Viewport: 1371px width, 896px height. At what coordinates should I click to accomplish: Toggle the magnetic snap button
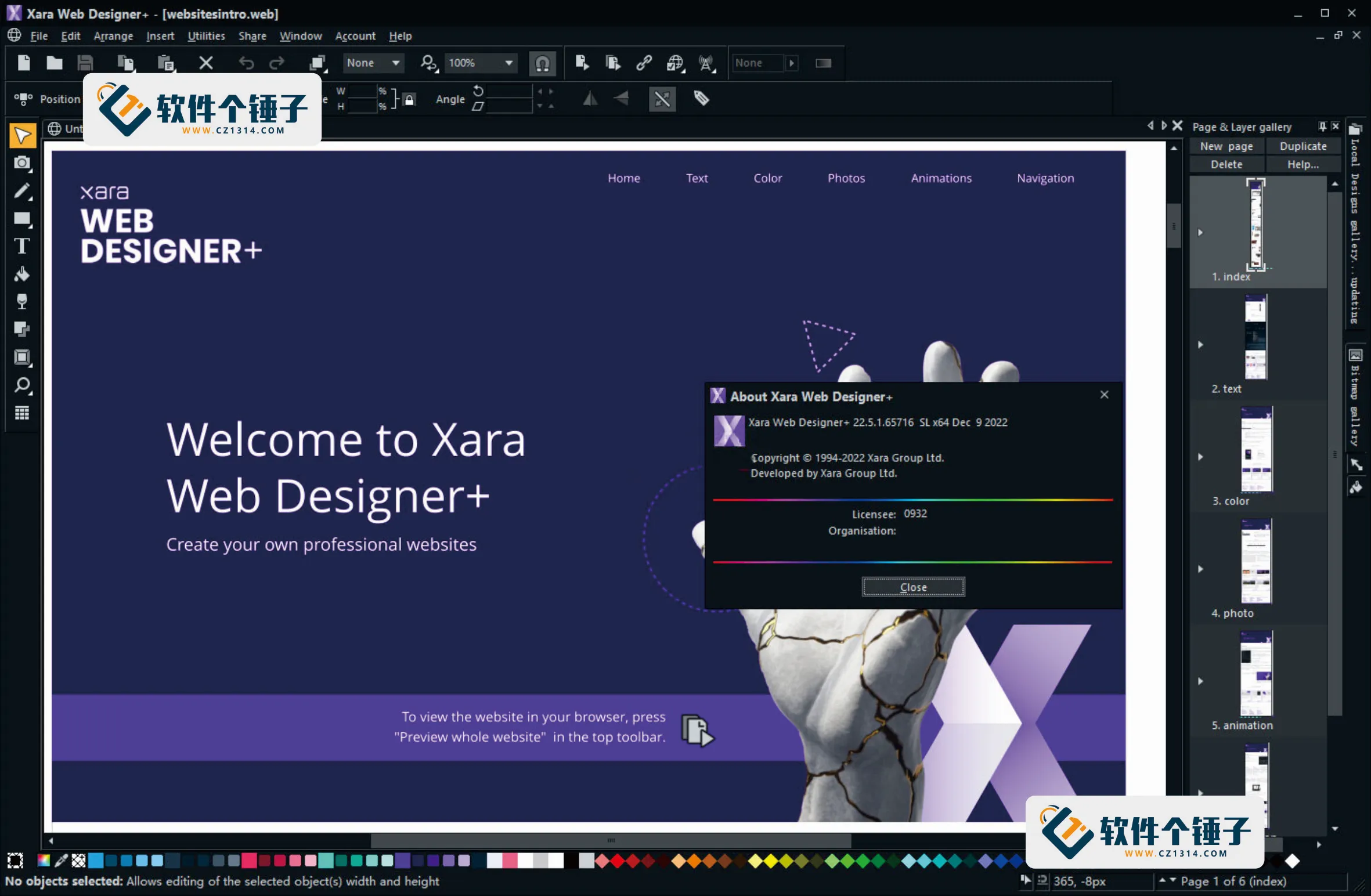click(x=543, y=63)
